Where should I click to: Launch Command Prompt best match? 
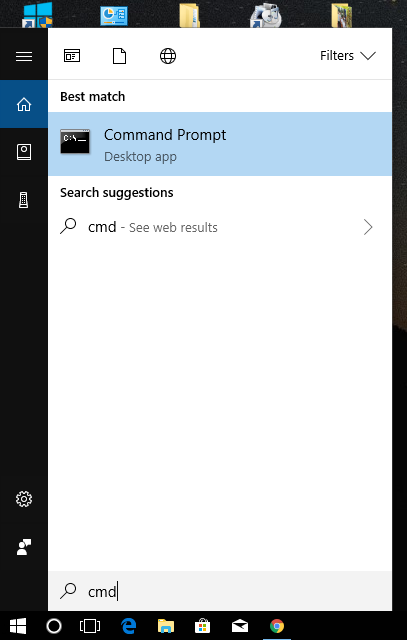point(220,144)
